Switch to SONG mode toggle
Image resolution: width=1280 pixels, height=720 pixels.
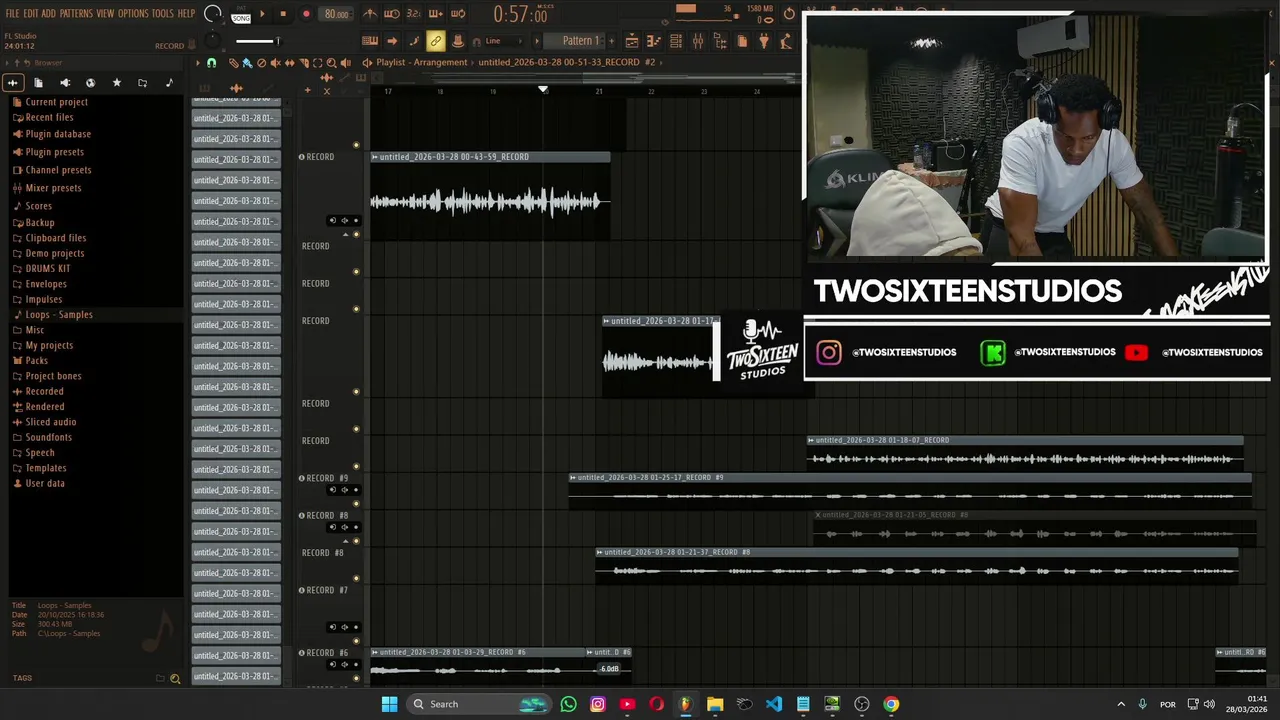coord(241,18)
